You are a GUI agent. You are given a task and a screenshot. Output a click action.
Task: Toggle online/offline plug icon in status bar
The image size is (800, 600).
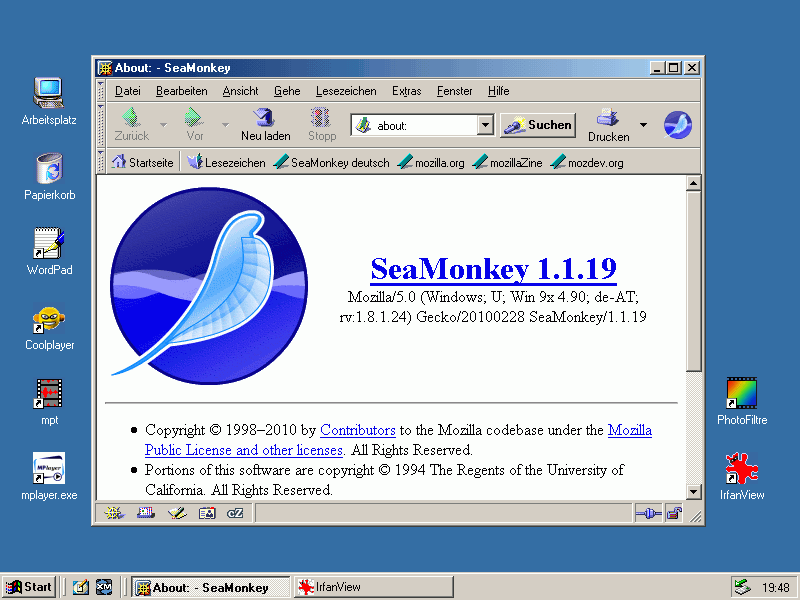(648, 514)
